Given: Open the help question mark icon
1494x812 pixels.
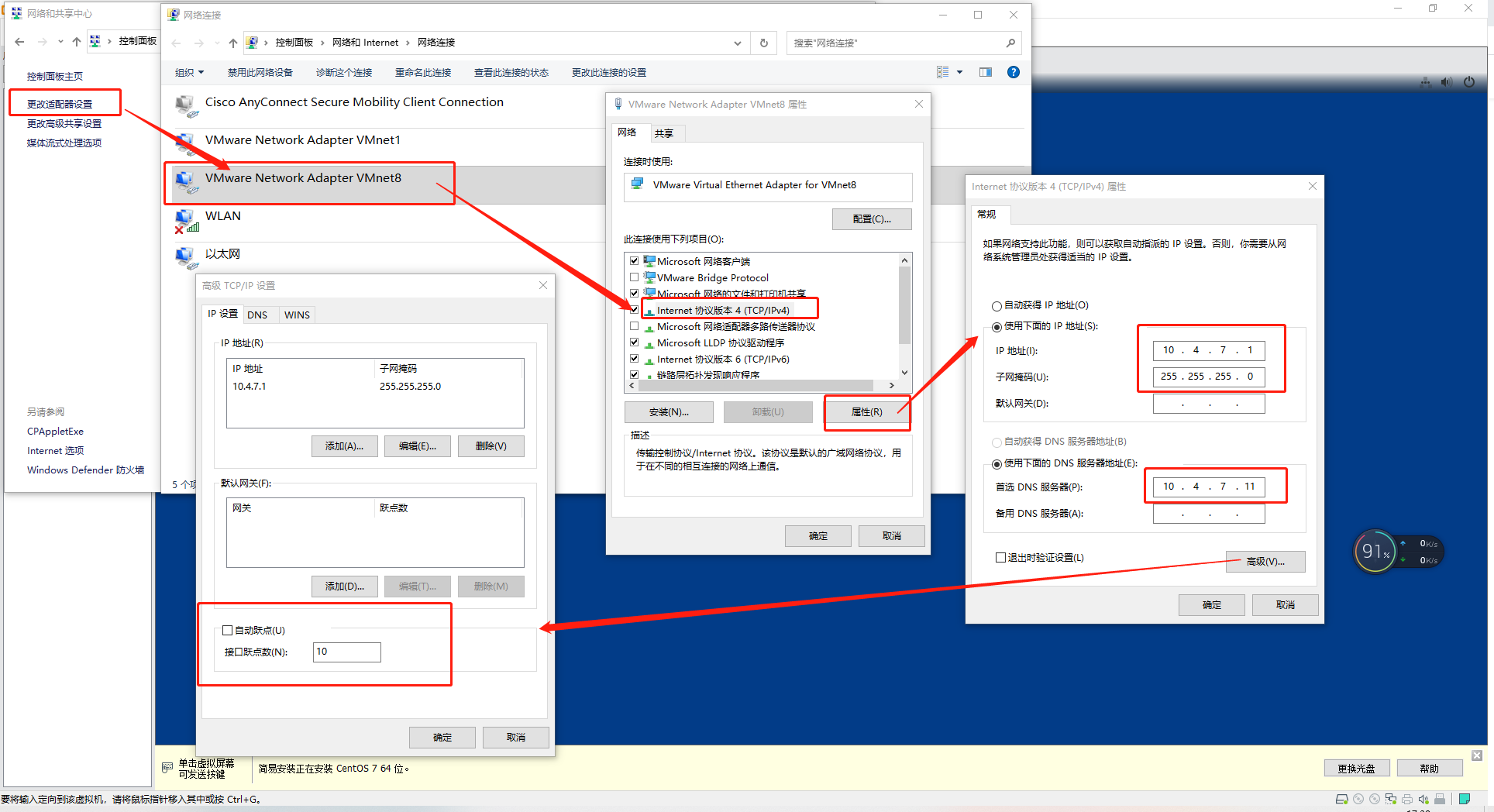Looking at the screenshot, I should 1013,72.
